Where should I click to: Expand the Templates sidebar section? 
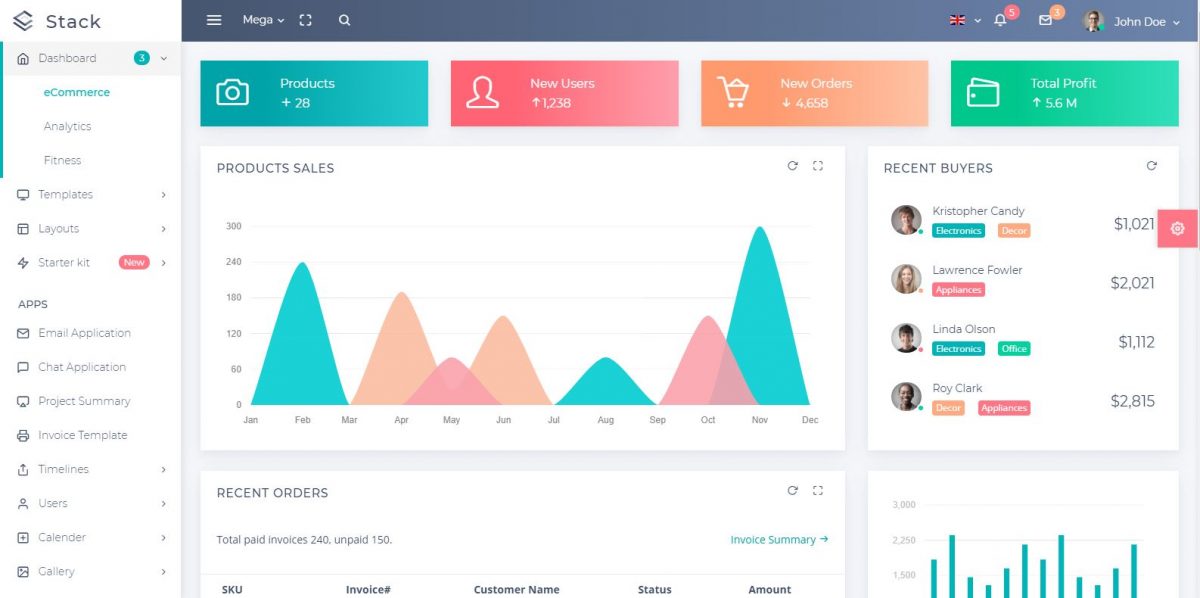[65, 194]
